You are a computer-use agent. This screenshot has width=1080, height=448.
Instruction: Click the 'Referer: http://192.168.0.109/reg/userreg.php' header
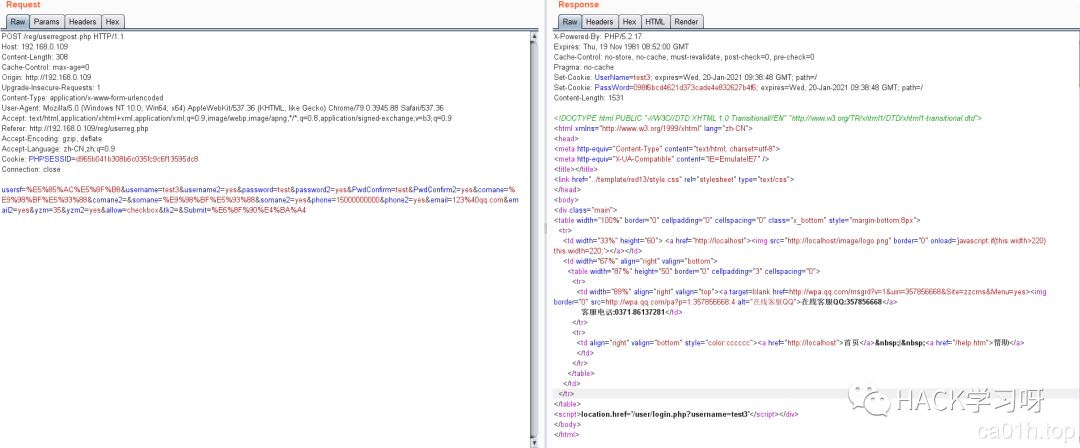click(x=75, y=129)
